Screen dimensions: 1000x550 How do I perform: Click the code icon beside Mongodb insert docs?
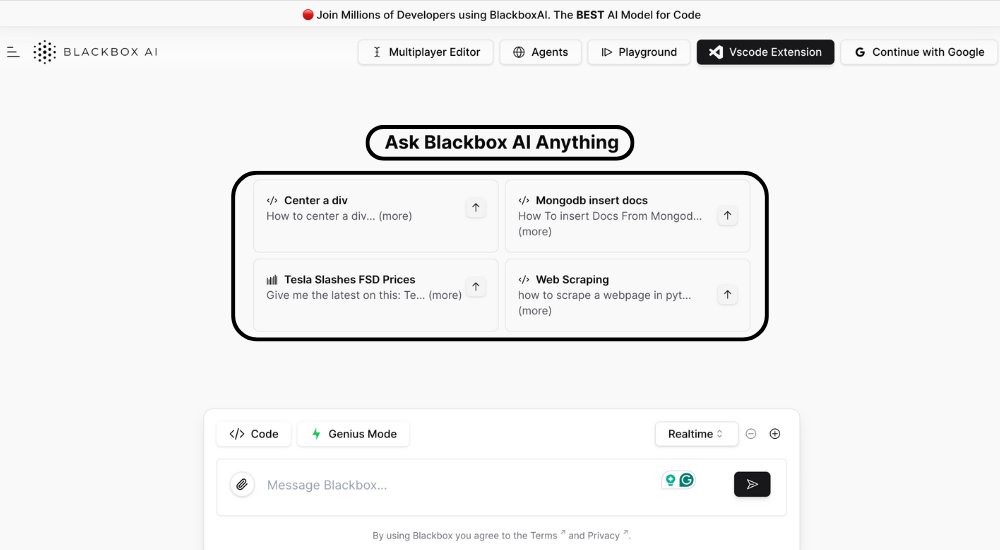point(524,200)
